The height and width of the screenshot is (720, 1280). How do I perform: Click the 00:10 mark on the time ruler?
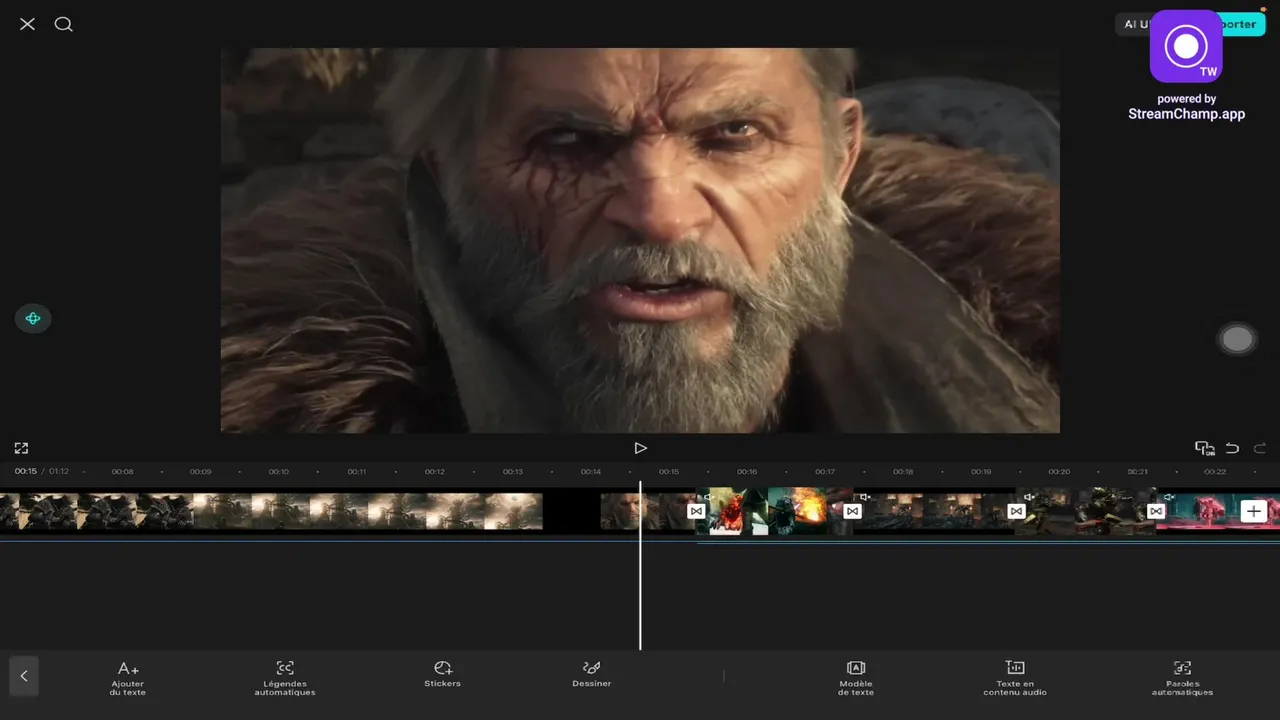tap(278, 471)
